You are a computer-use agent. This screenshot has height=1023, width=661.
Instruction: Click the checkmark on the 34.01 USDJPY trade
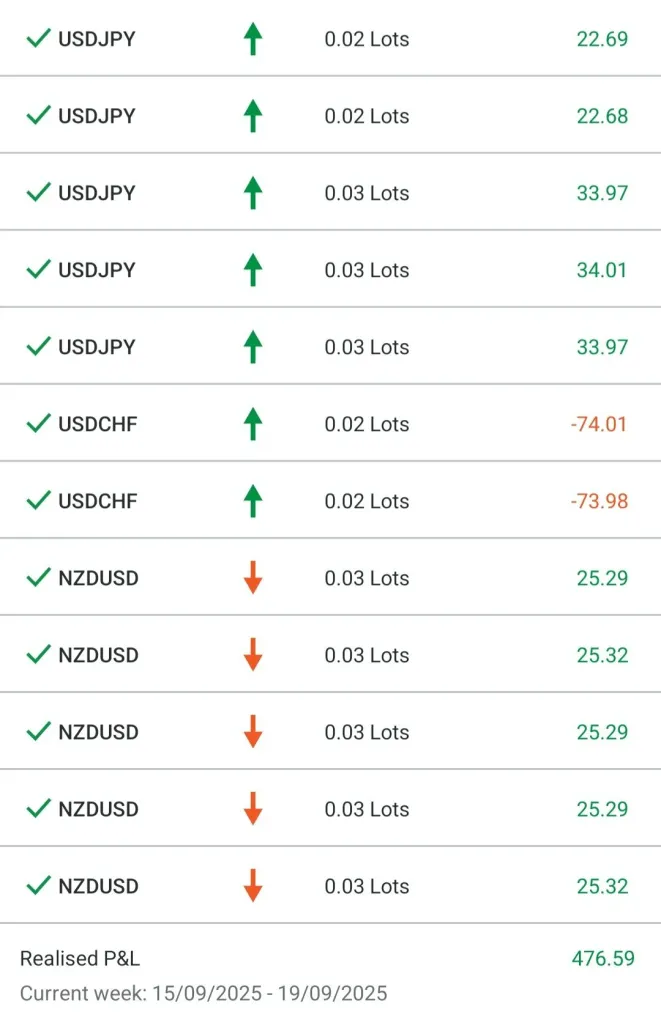tap(38, 270)
